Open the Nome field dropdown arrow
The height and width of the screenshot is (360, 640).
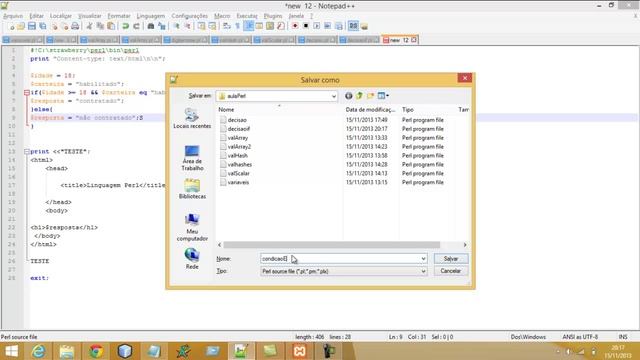click(x=423, y=259)
